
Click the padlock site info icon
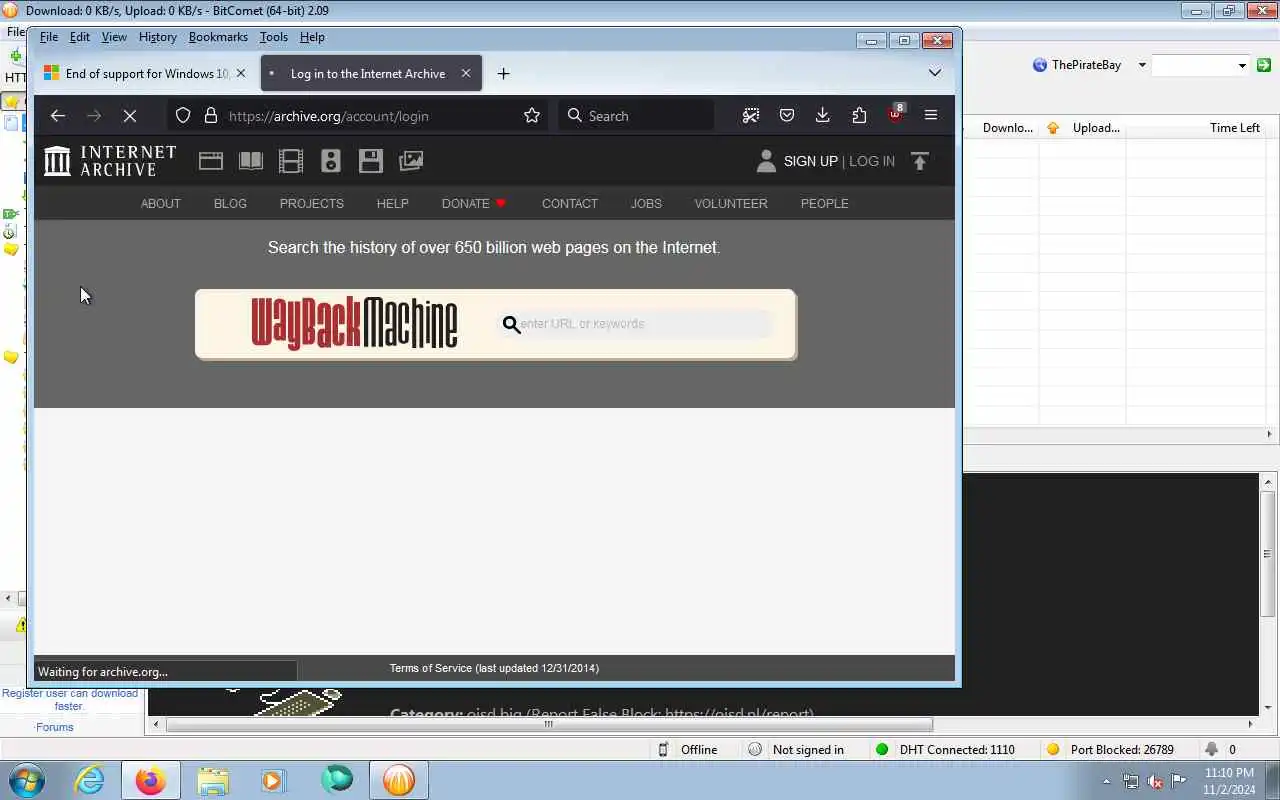tap(211, 116)
